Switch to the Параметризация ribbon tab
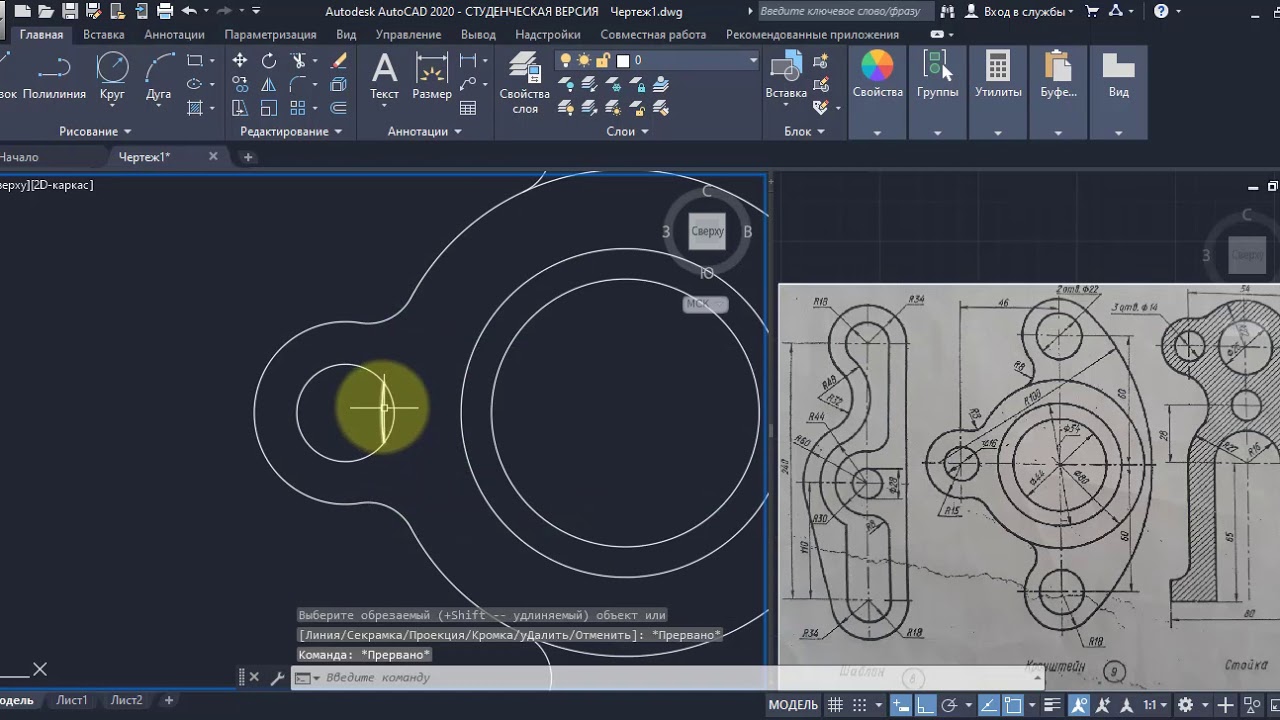The height and width of the screenshot is (720, 1280). tap(270, 34)
